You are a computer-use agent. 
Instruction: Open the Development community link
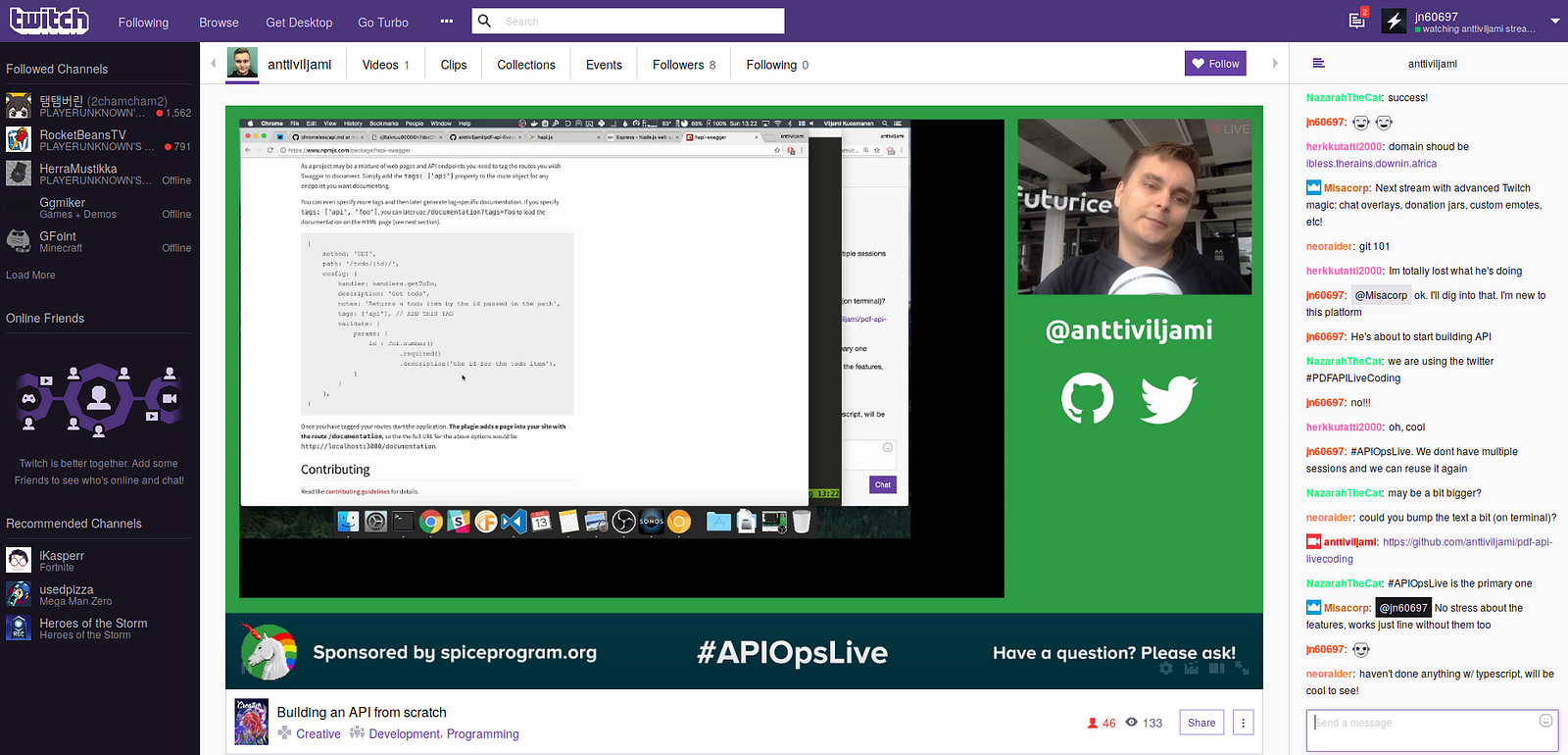click(x=405, y=734)
